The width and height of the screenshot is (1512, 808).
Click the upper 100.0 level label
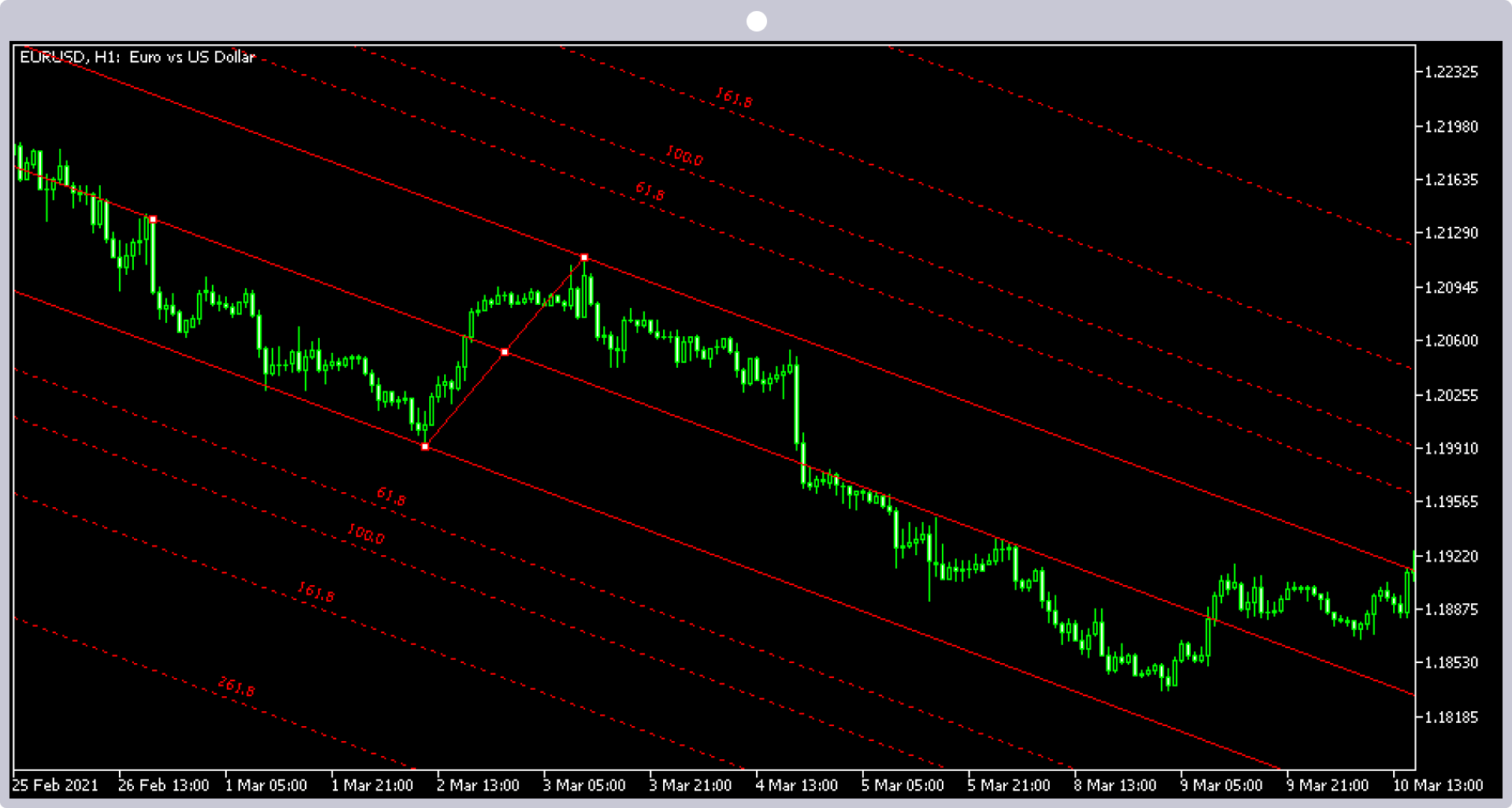pos(684,155)
